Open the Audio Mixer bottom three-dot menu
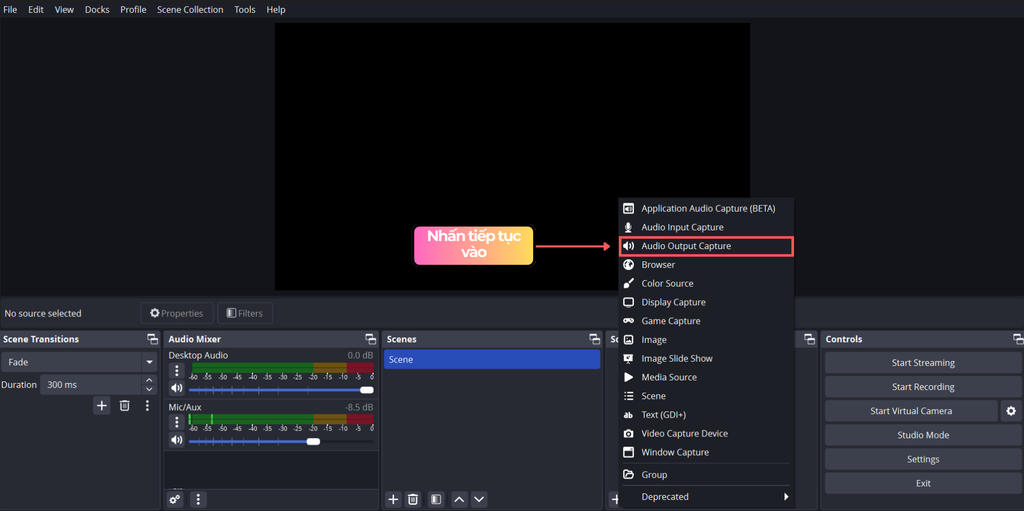The image size is (1024, 511). 199,499
